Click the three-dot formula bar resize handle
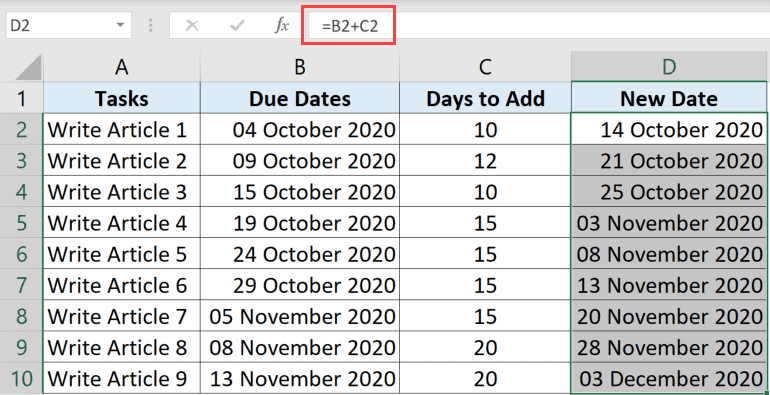Viewport: 770px width, 395px height. (x=150, y=26)
